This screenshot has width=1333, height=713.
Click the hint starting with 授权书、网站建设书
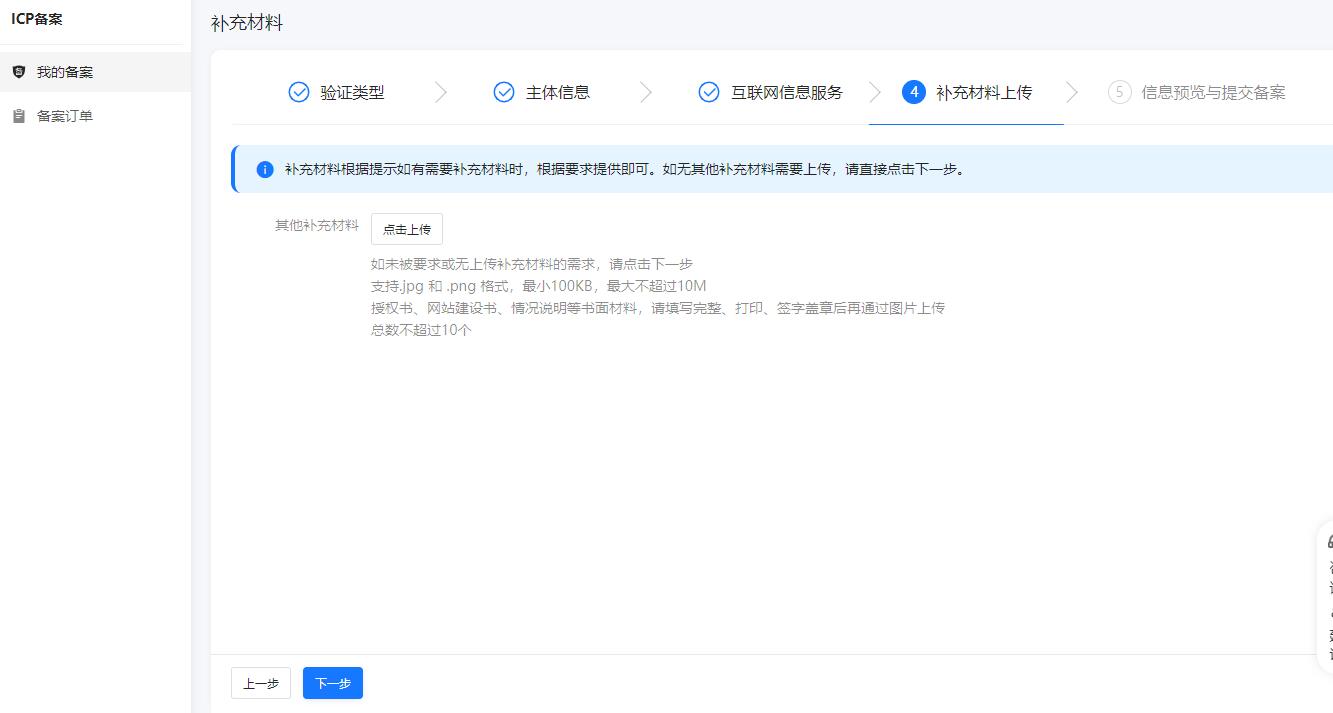tap(658, 308)
